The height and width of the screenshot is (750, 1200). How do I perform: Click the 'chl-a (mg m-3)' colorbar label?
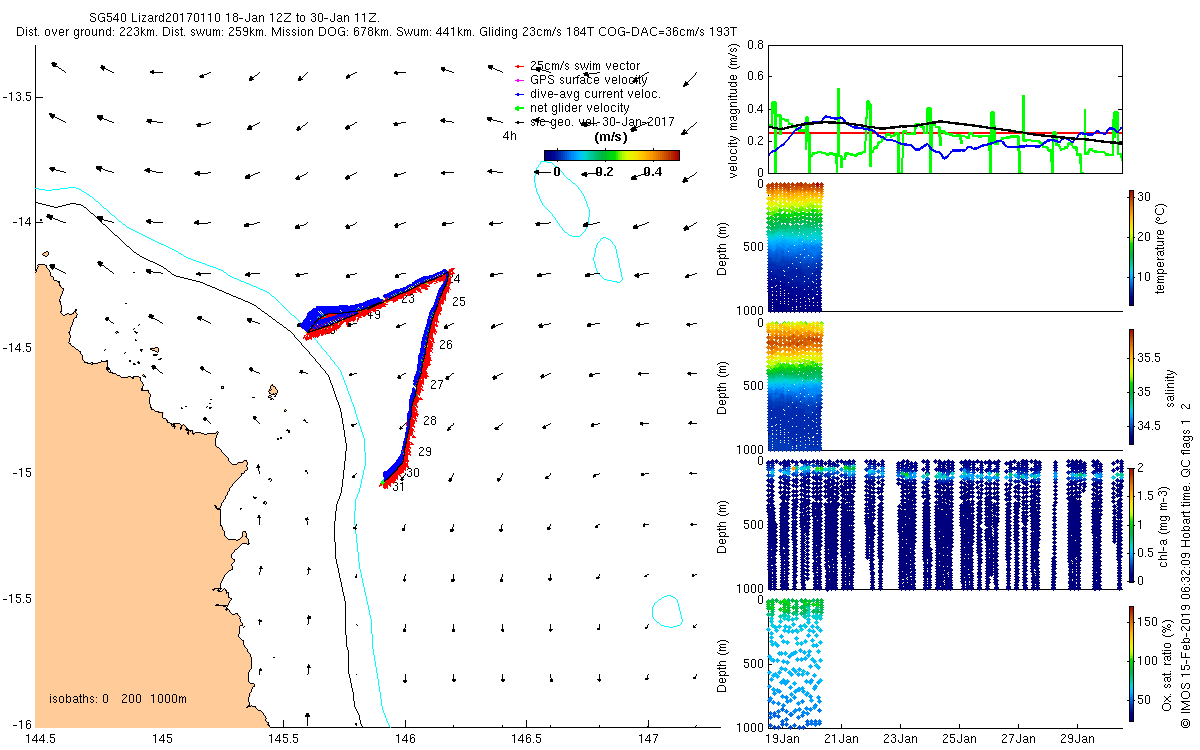coord(1162,525)
